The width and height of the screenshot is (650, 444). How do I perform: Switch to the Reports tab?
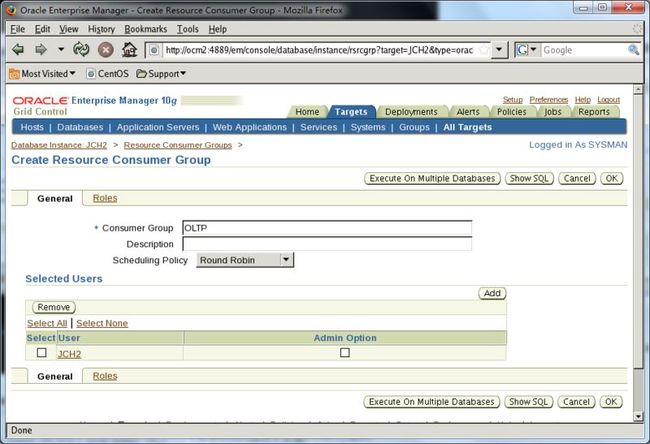(x=594, y=112)
